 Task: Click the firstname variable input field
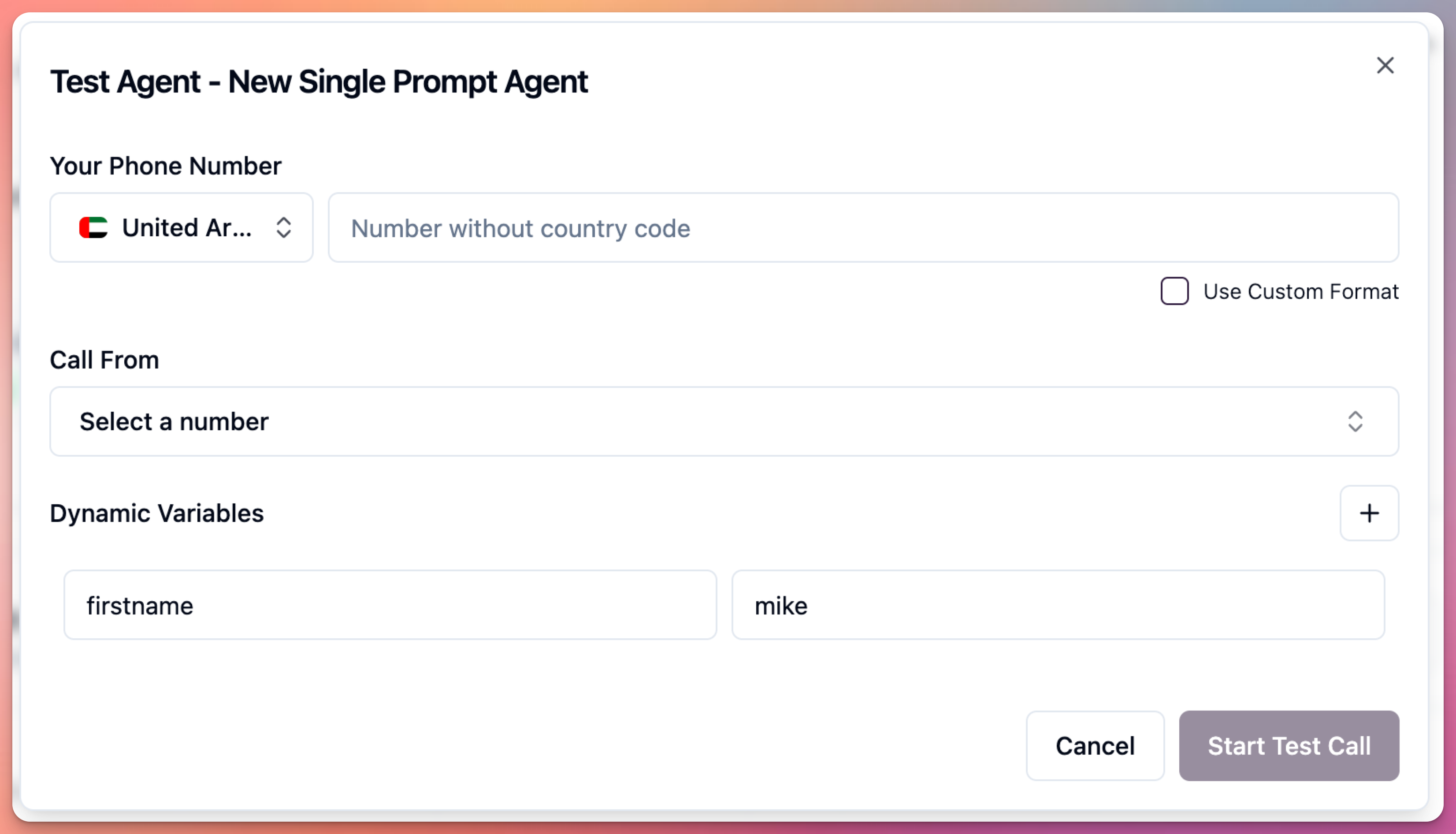(390, 605)
